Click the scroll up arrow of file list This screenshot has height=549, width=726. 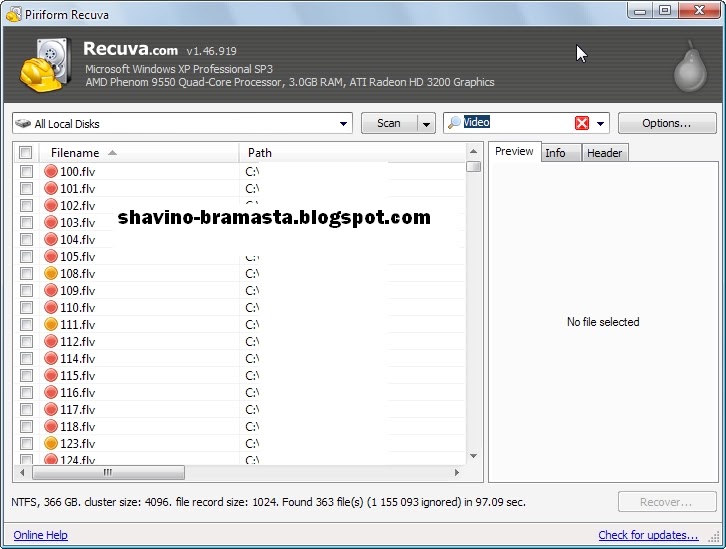pyautogui.click(x=474, y=151)
